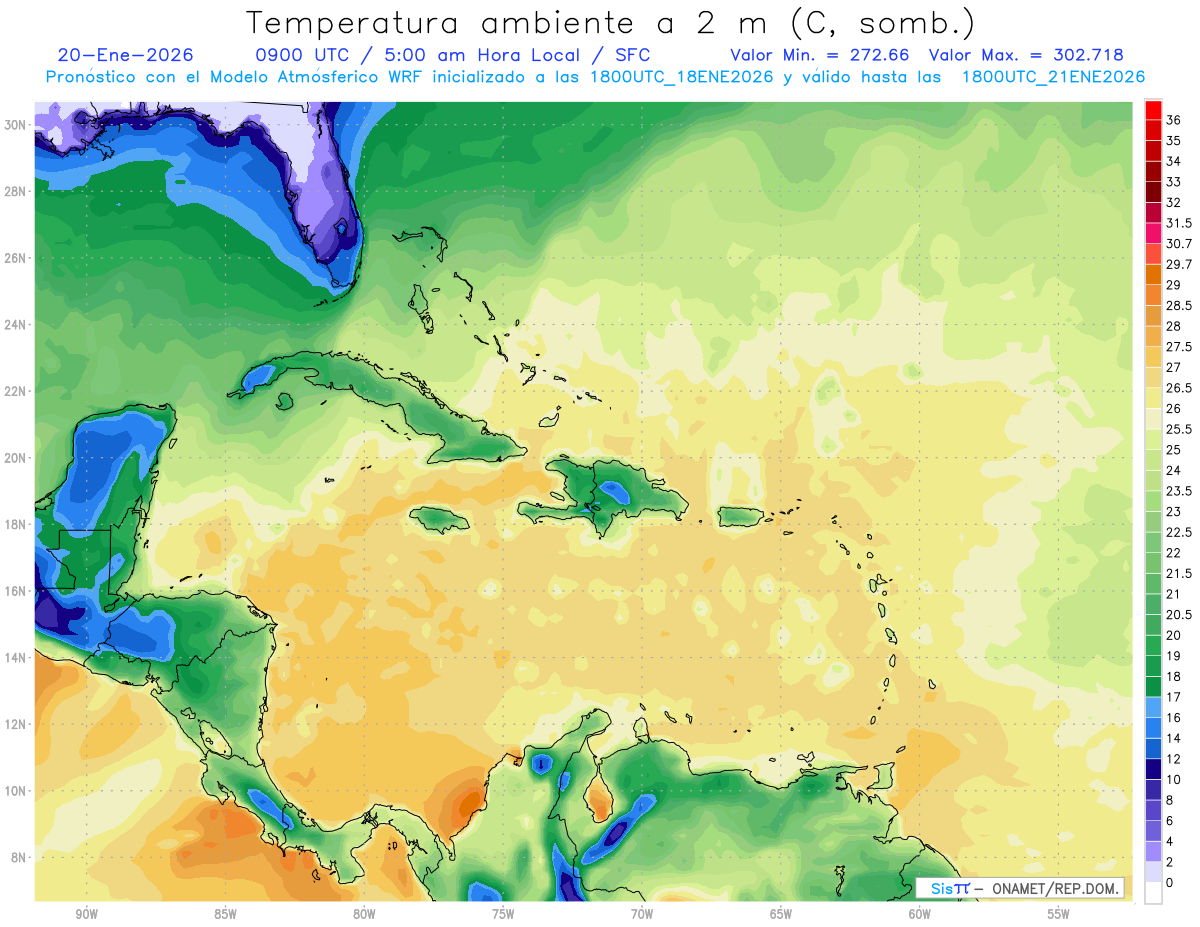Click the '26.5' legend value
Screen dimensions: 1200x927
click(x=1178, y=388)
